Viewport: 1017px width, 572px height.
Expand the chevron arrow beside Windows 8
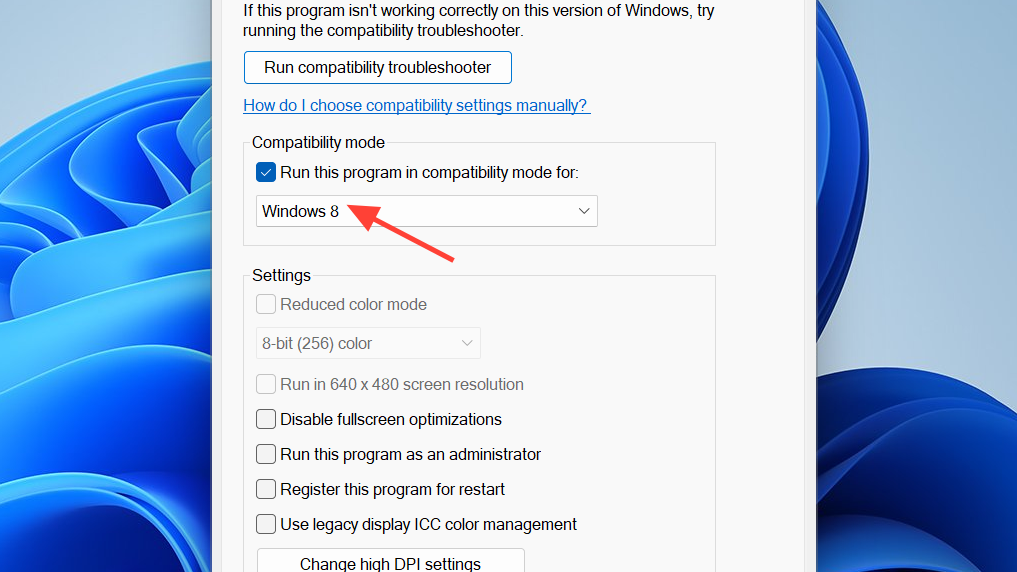coord(584,211)
